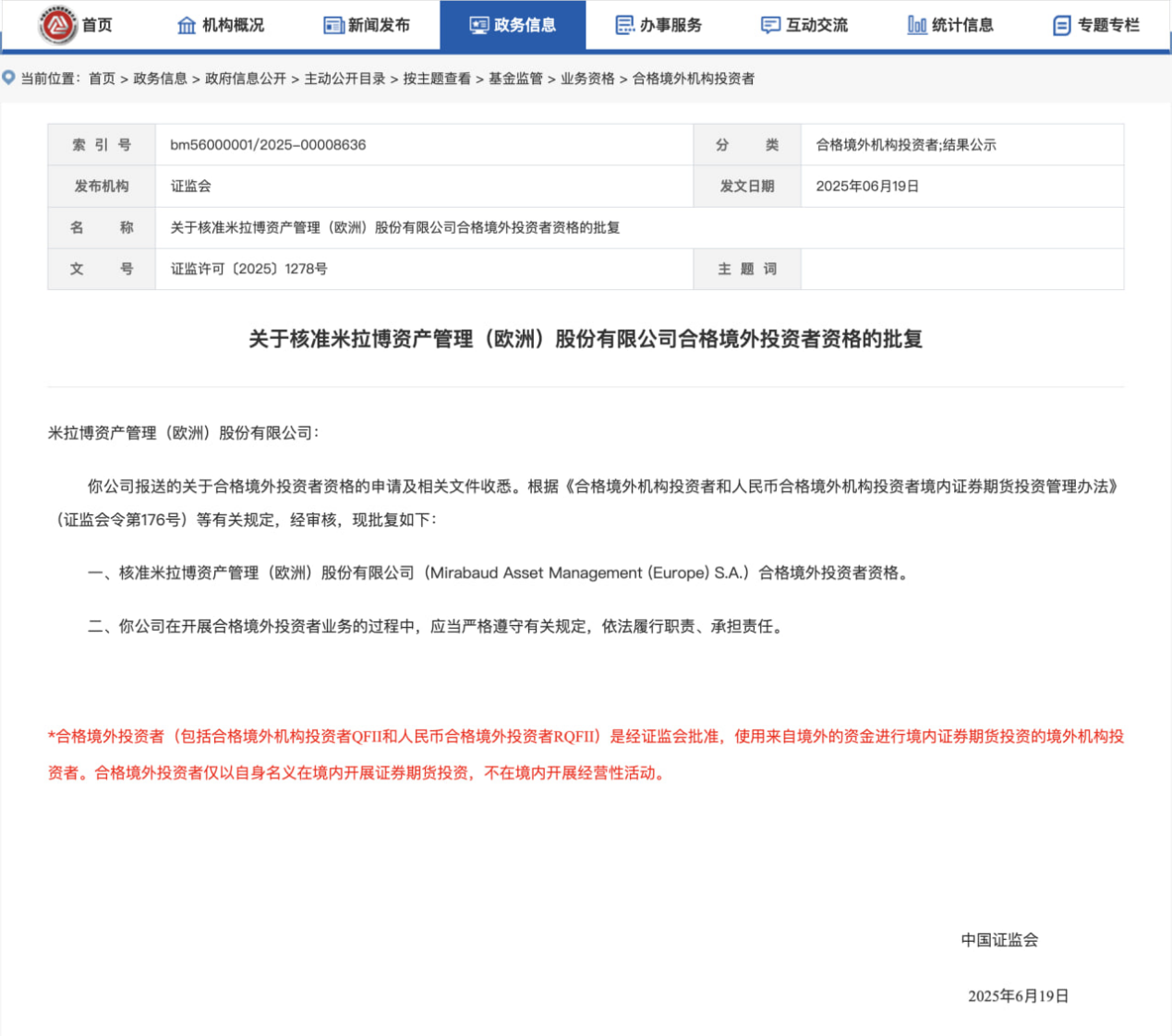Screen dimensions: 1172x1036
Task: Select the bar chart icon for 统计信息
Action: coord(916,25)
